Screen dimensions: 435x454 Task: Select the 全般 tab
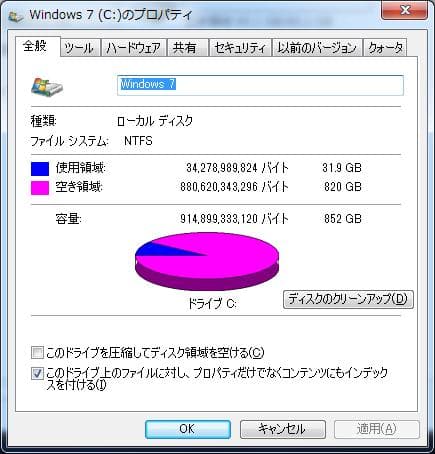point(35,46)
